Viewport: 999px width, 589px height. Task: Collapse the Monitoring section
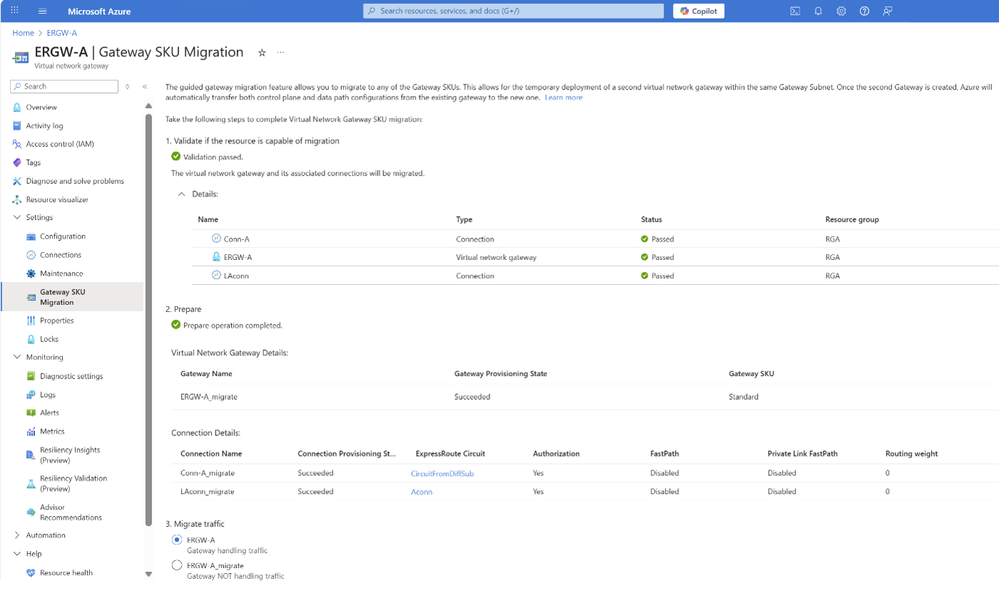(17, 357)
